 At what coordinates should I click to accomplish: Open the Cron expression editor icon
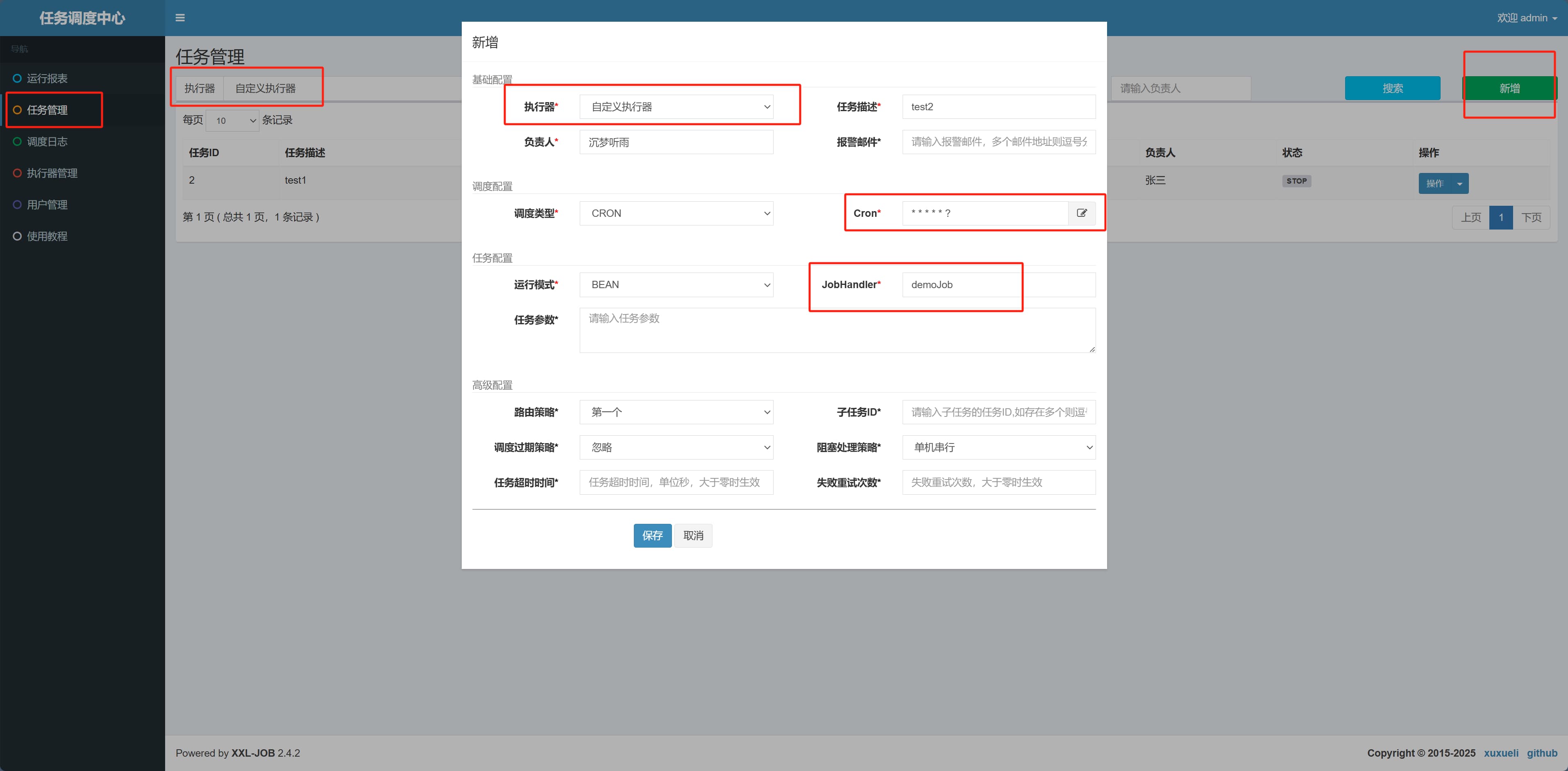coord(1082,213)
